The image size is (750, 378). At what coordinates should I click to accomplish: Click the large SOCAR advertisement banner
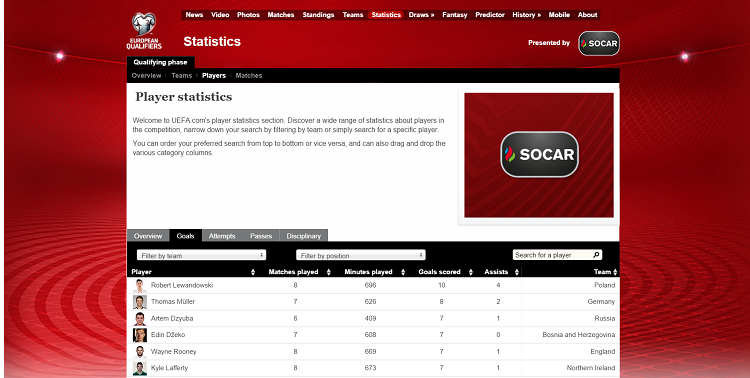(539, 155)
